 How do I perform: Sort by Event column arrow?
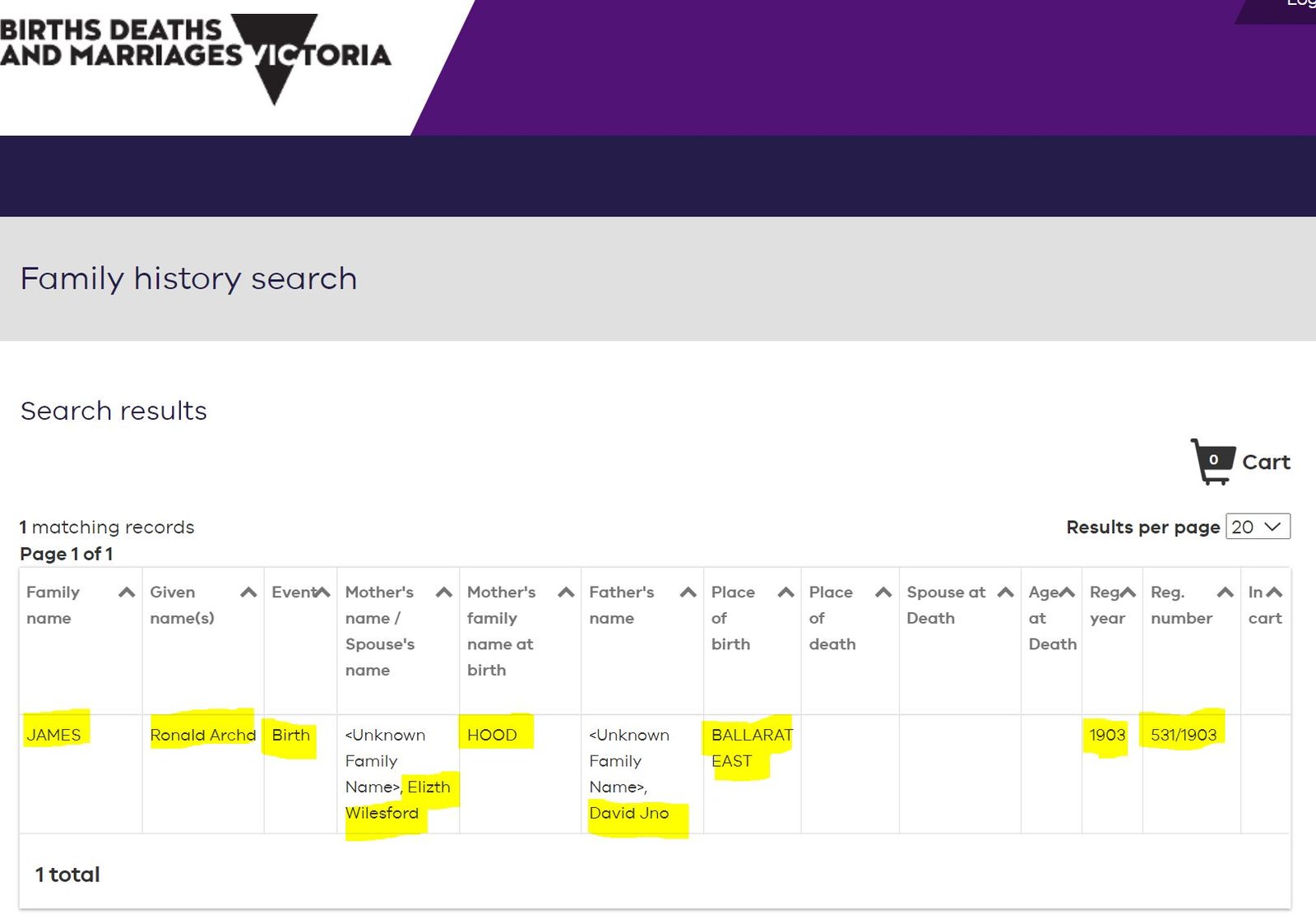[322, 592]
